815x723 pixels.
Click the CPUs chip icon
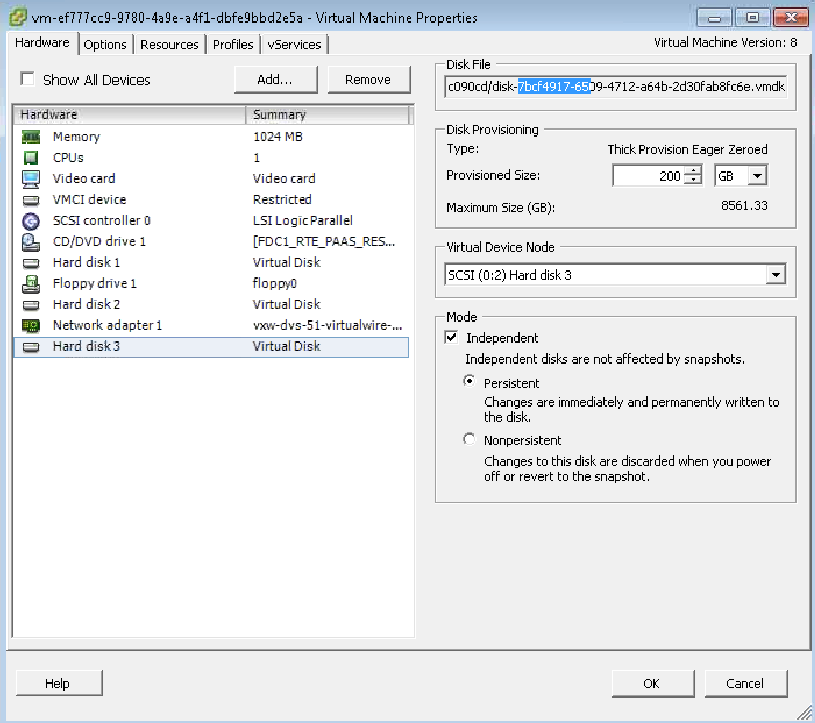31,158
